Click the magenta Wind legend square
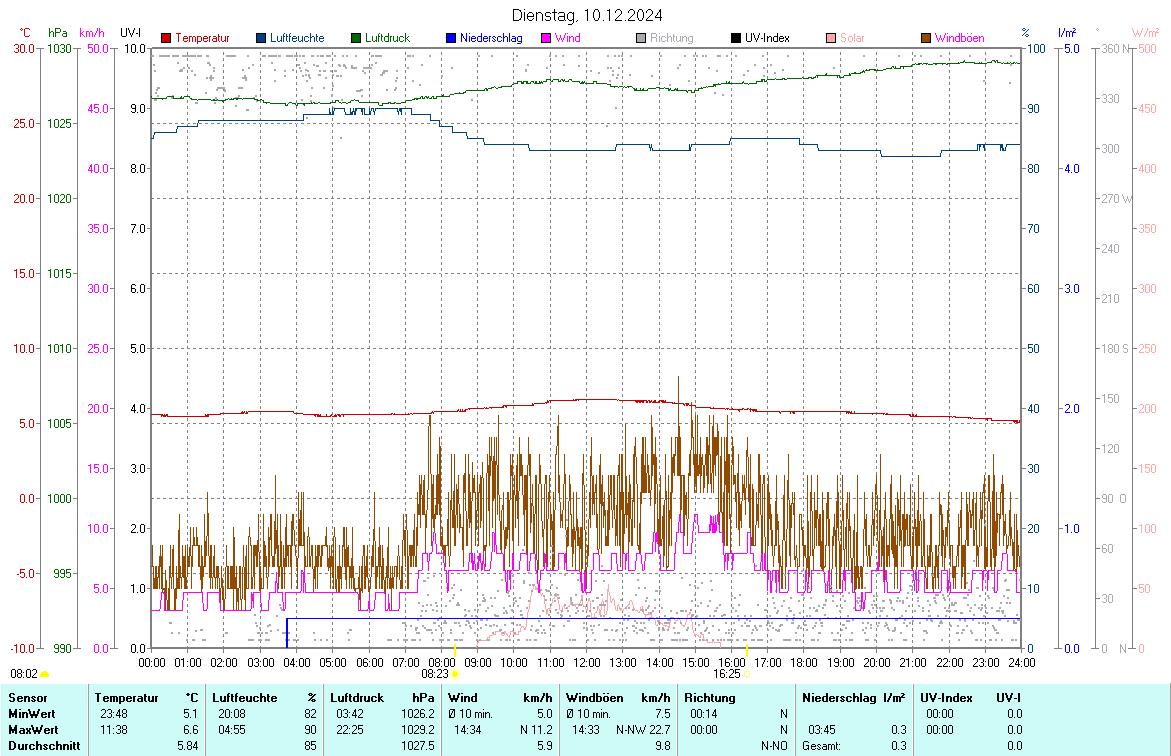The height and width of the screenshot is (756, 1171). coord(546,38)
